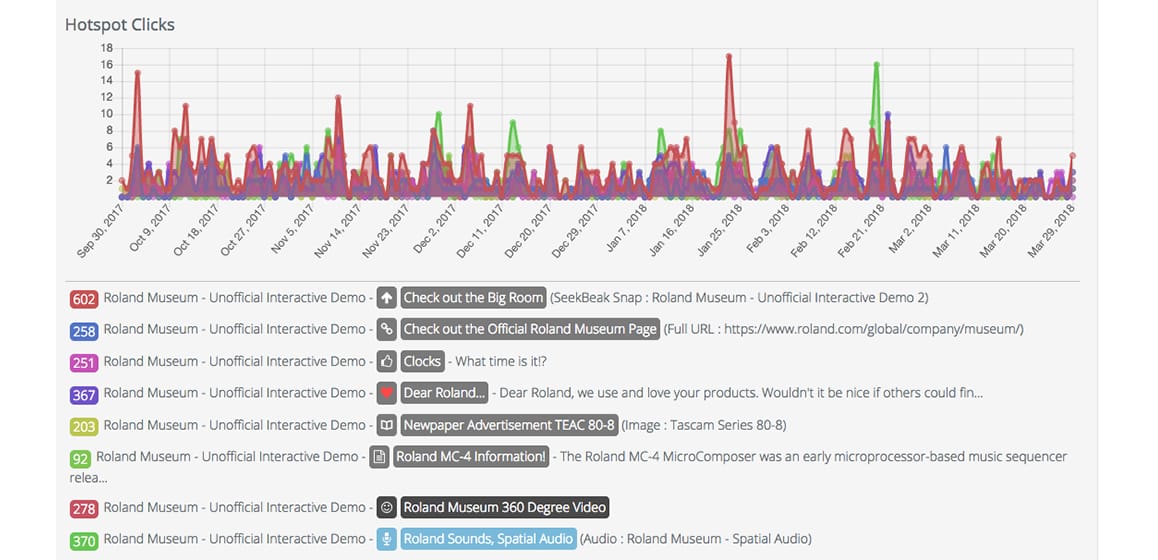Image resolution: width=1158 pixels, height=560 pixels.
Task: Click the SeekBeak Snap Demo 2 description
Action: coord(739,298)
